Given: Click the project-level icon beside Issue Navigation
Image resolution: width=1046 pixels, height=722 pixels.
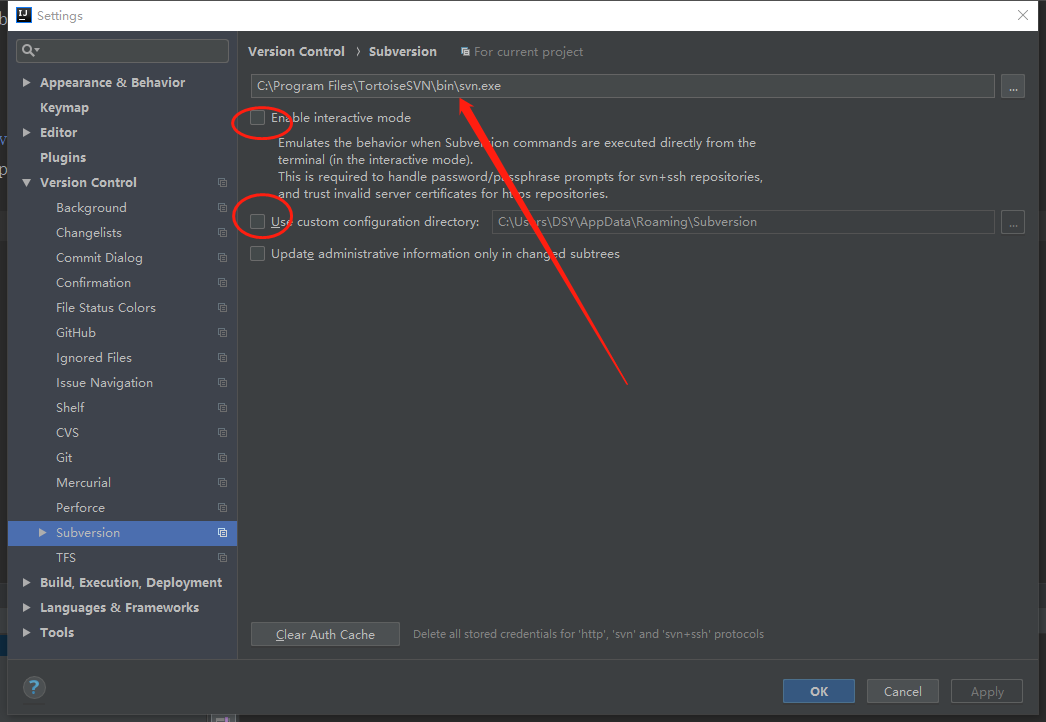Looking at the screenshot, I should tap(222, 383).
